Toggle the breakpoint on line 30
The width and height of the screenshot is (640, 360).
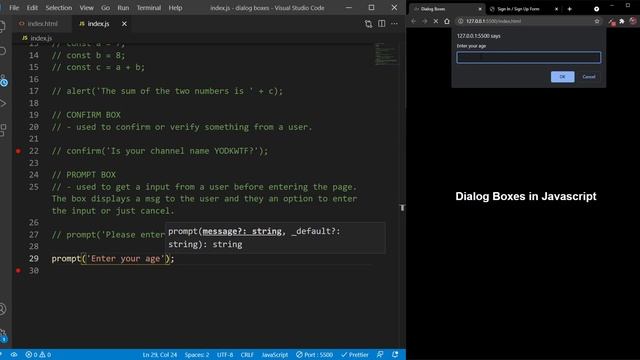pos(18,270)
